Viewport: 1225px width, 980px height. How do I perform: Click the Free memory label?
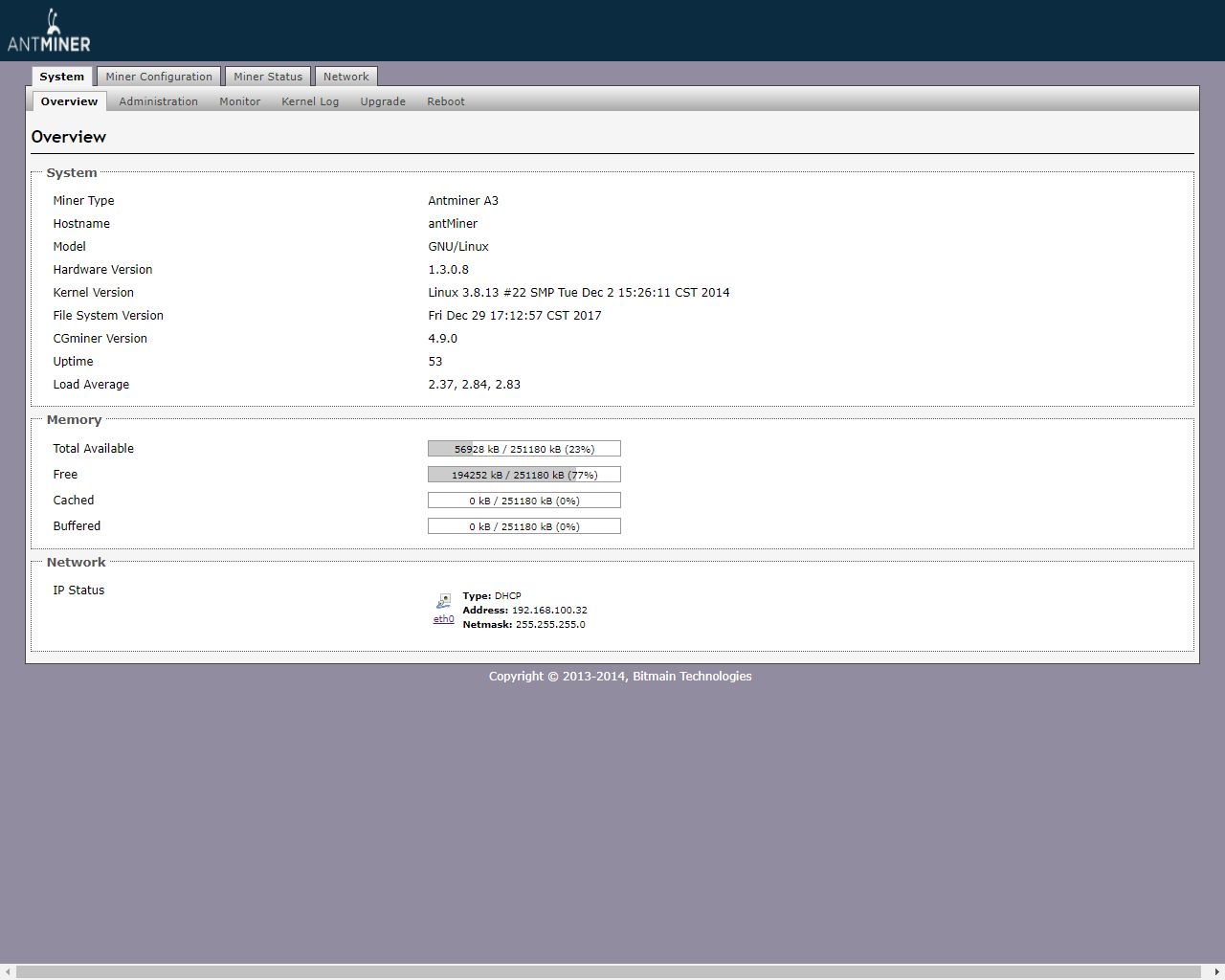click(x=65, y=475)
